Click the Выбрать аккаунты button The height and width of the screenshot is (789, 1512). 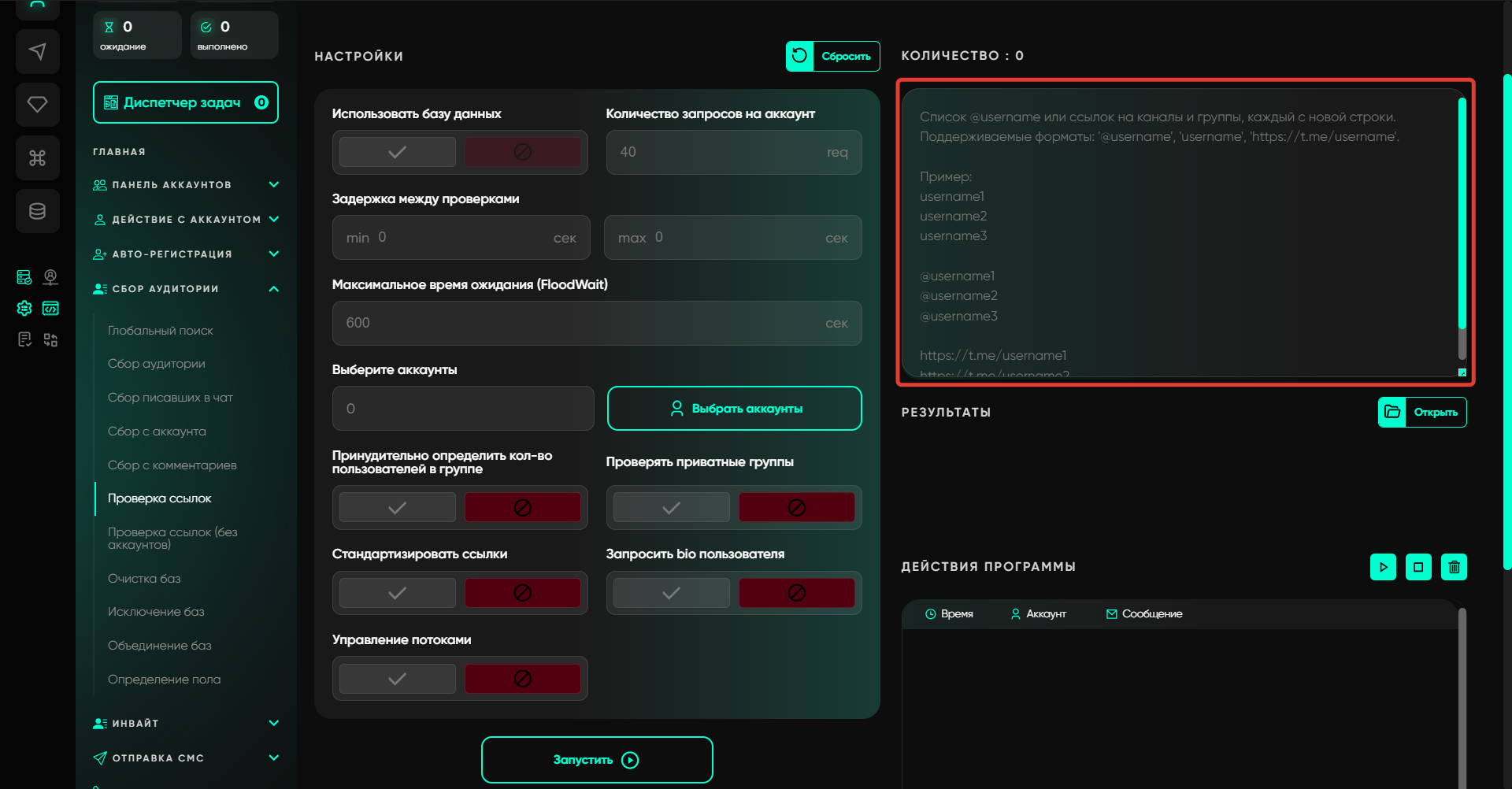pos(734,409)
